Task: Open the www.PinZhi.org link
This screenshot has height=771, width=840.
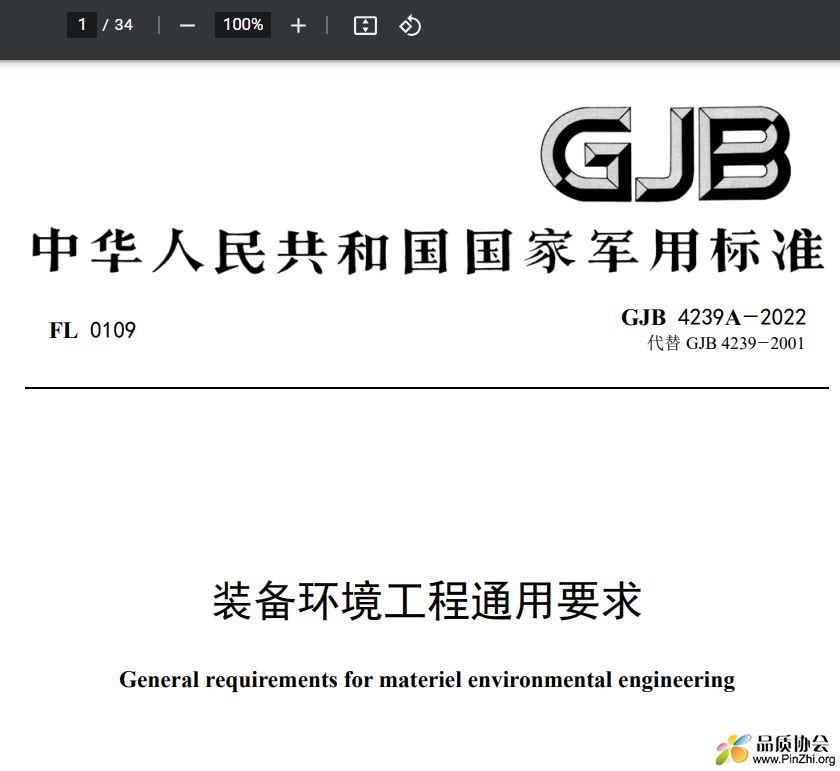Action: (x=794, y=759)
